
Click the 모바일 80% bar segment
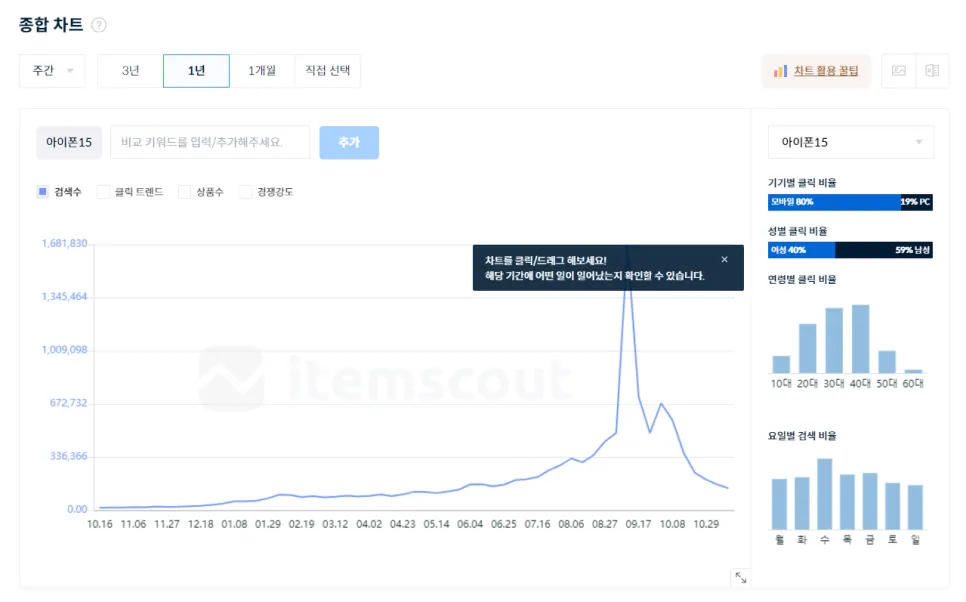click(834, 202)
